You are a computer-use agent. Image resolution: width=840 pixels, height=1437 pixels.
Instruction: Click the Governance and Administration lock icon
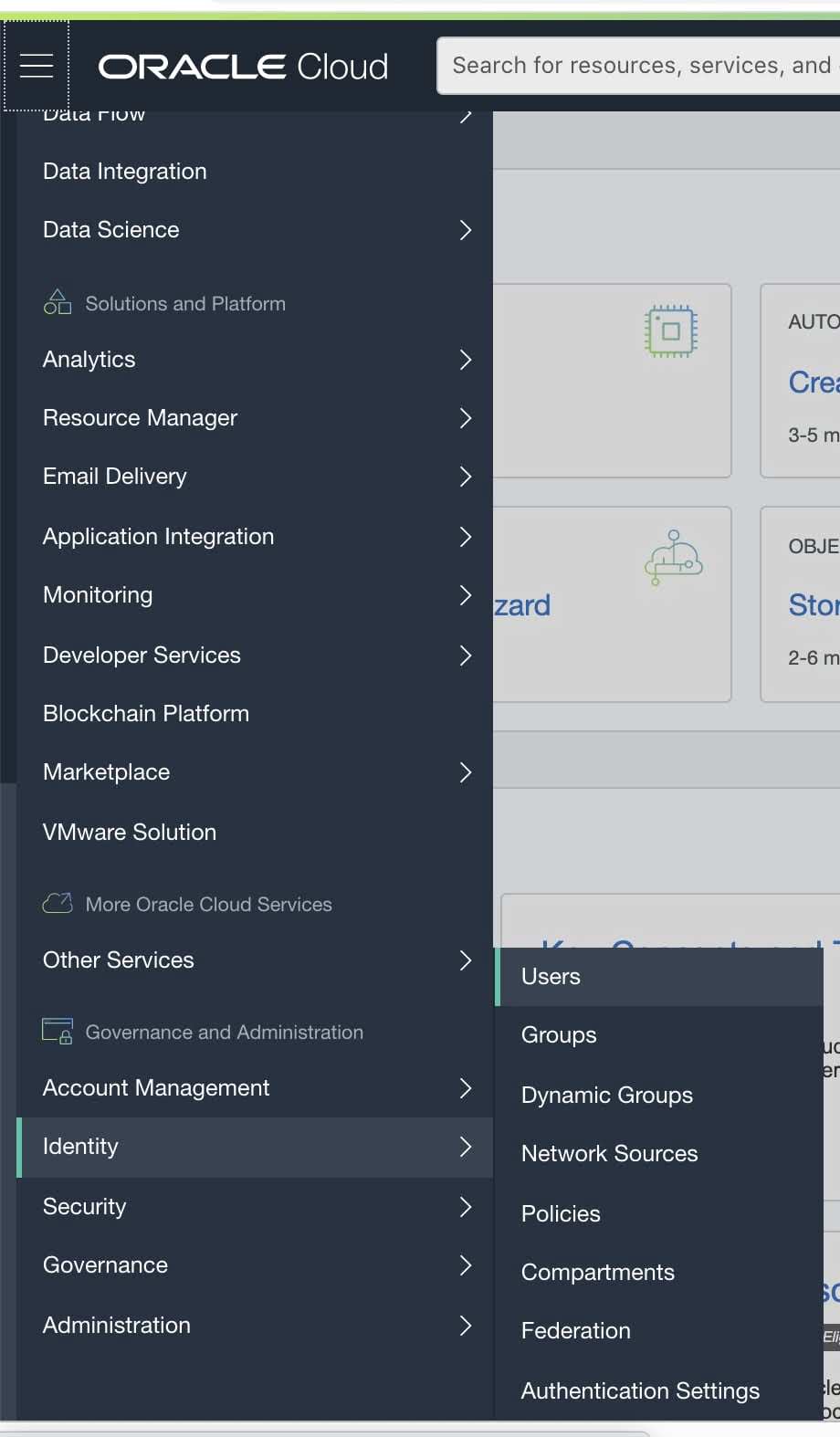coord(58,1032)
